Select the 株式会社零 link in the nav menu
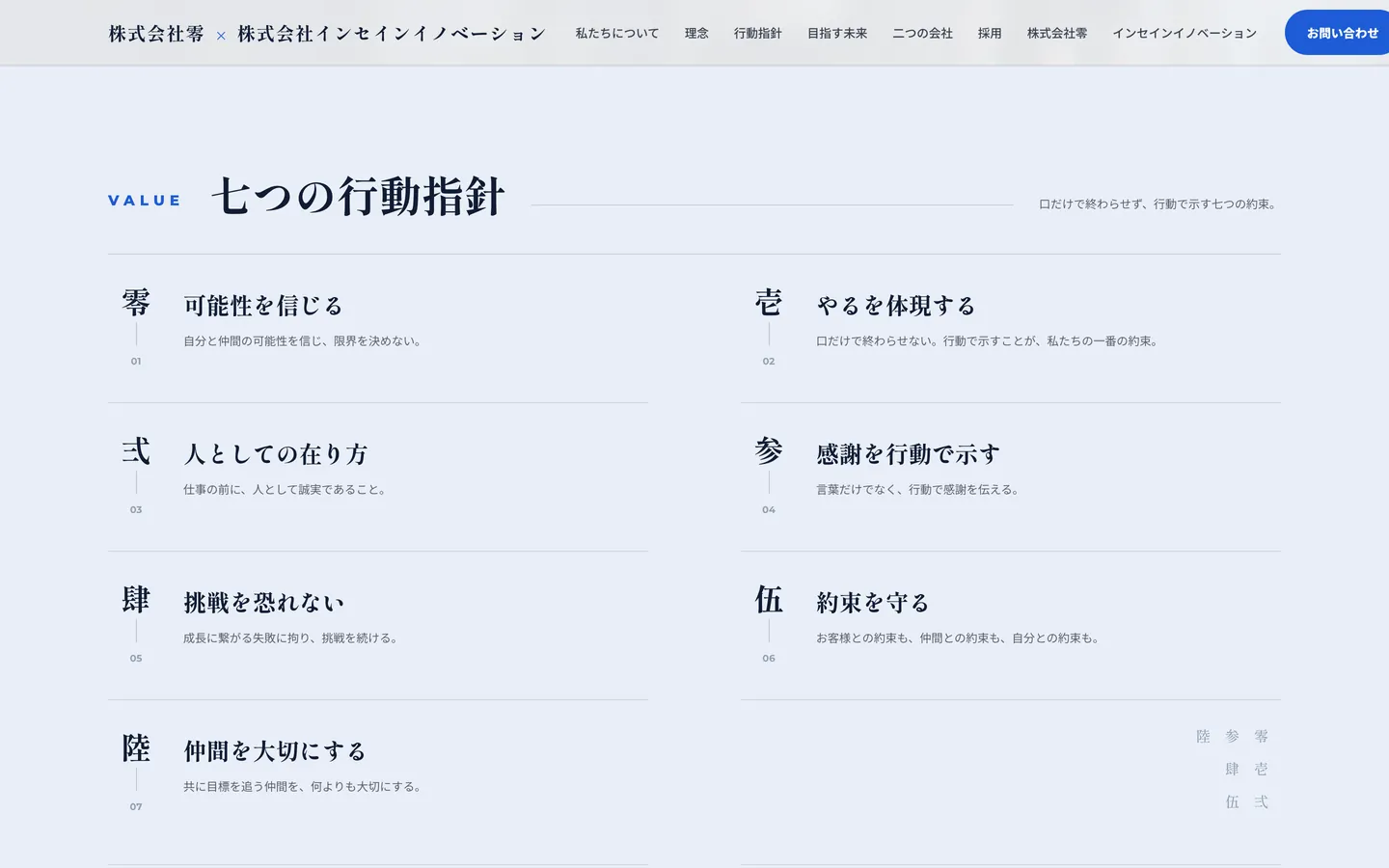The width and height of the screenshot is (1389, 868). [x=1057, y=33]
